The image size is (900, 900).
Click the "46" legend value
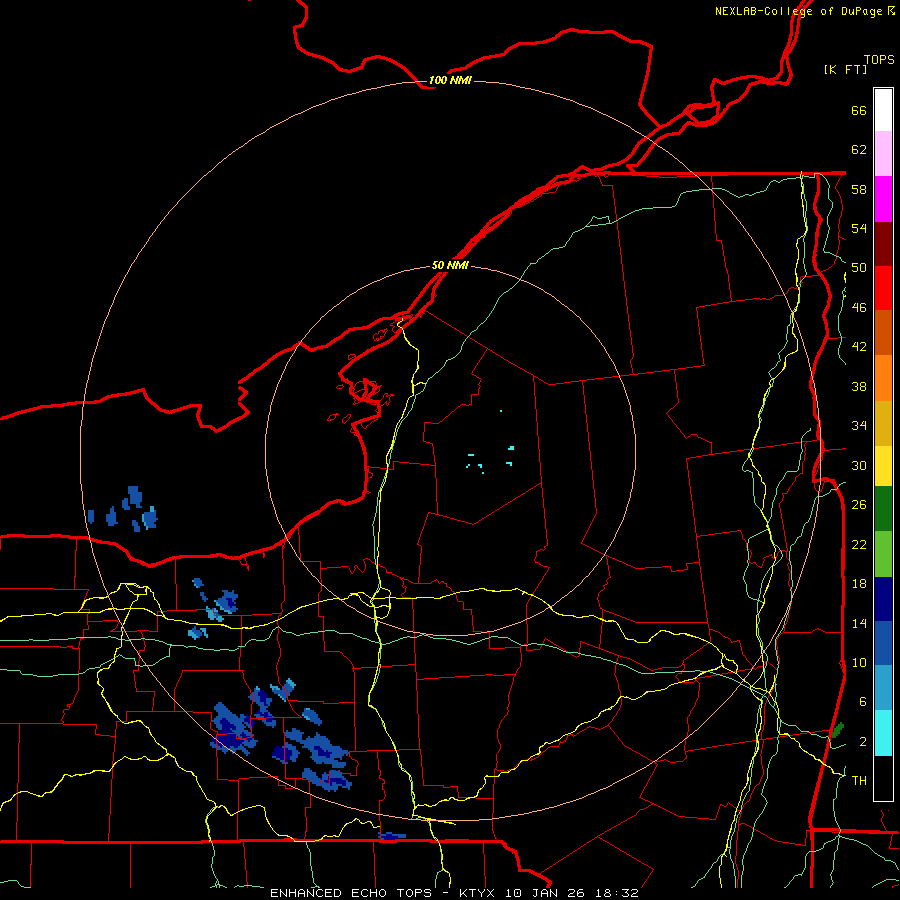(x=859, y=308)
